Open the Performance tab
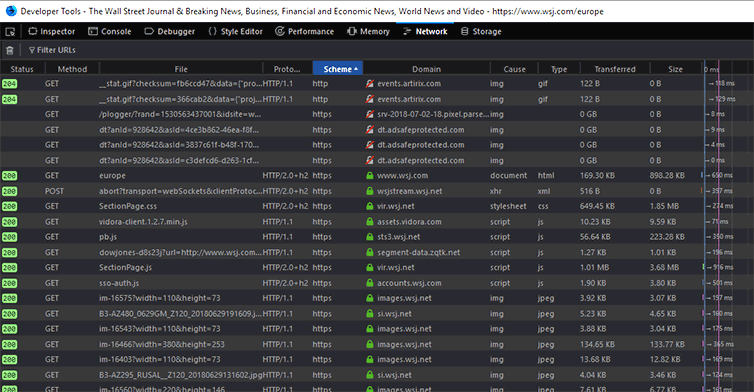This screenshot has width=754, height=392. pos(304,32)
